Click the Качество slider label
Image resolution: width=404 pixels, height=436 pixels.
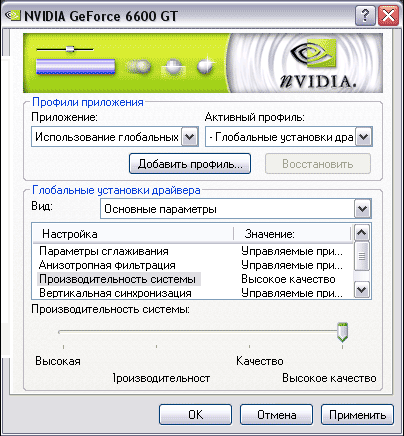click(x=260, y=361)
